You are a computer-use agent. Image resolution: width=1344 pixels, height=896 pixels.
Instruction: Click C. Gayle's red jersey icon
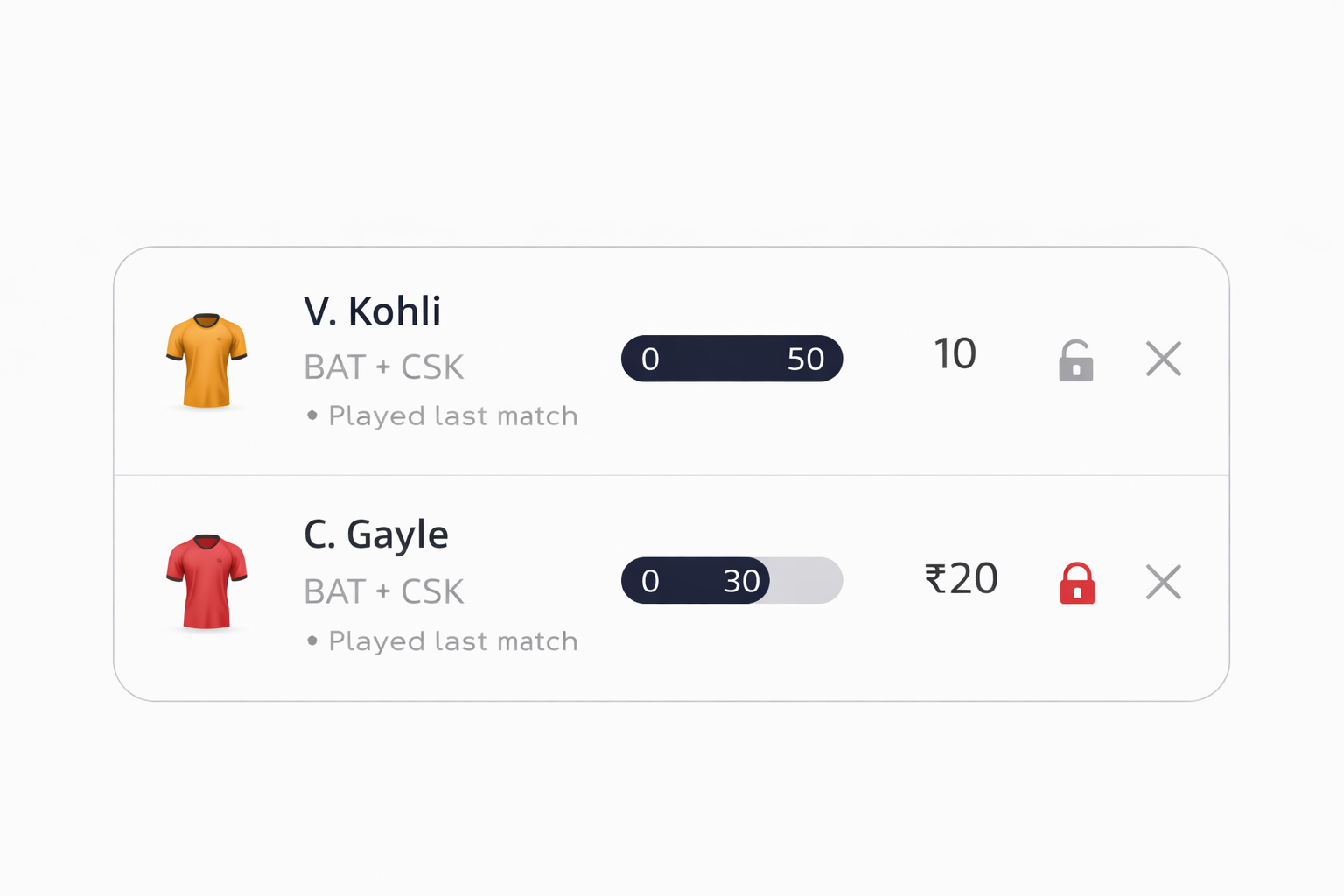(206, 582)
